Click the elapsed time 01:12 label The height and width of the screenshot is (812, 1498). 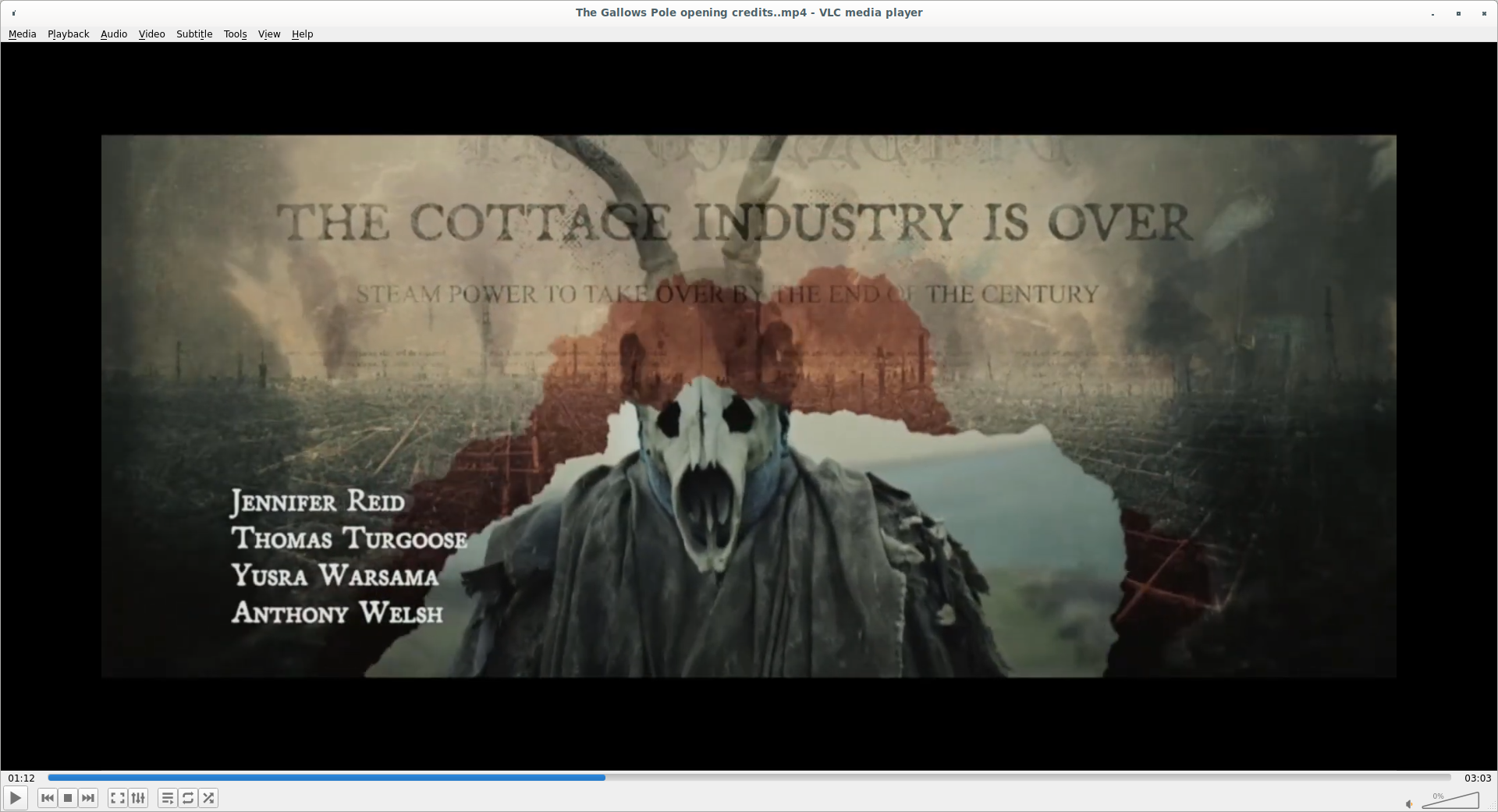pyautogui.click(x=22, y=778)
